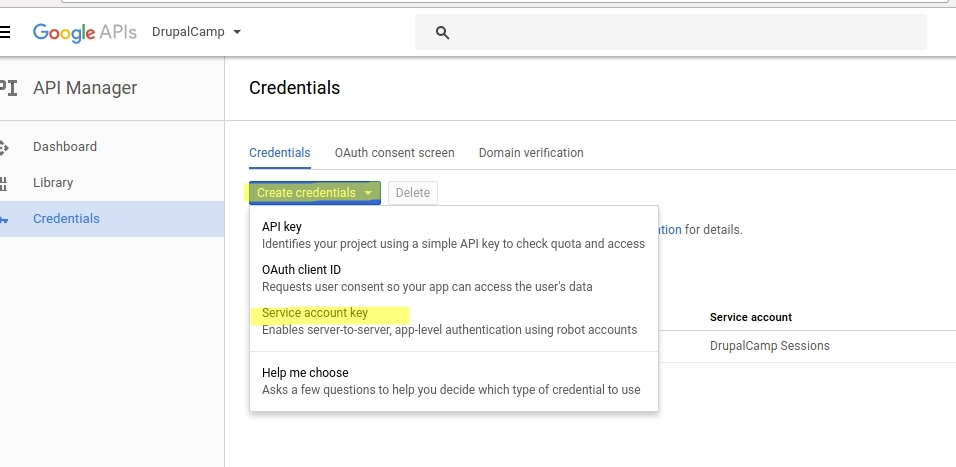Screen dimensions: 956x467
Task: Choose API key from the dropdown
Action: [x=454, y=235]
